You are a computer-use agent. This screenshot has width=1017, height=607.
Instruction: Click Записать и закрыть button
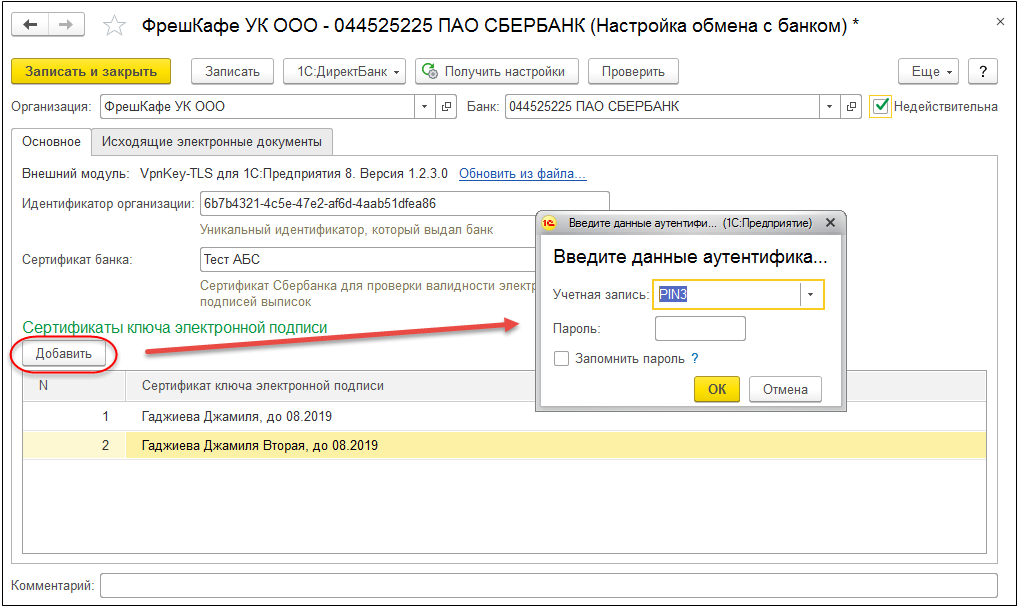point(91,72)
